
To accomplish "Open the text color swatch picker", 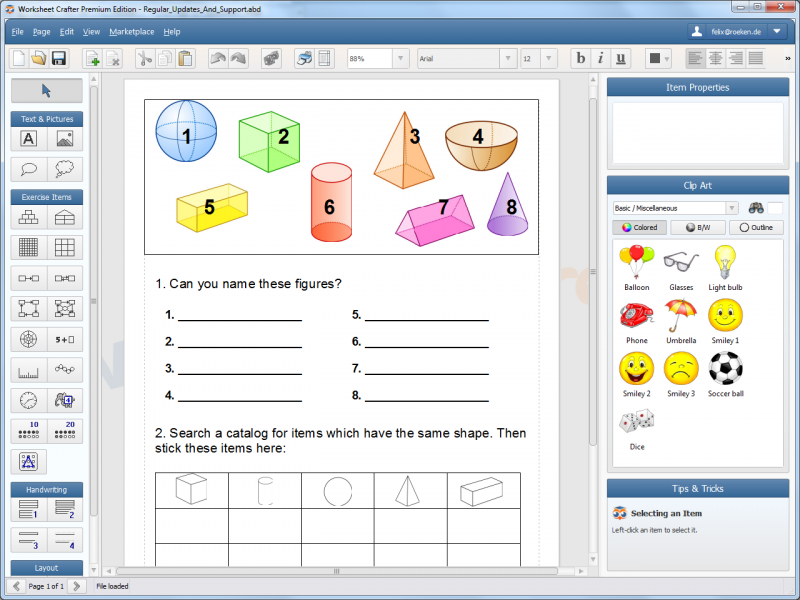I will coord(657,59).
